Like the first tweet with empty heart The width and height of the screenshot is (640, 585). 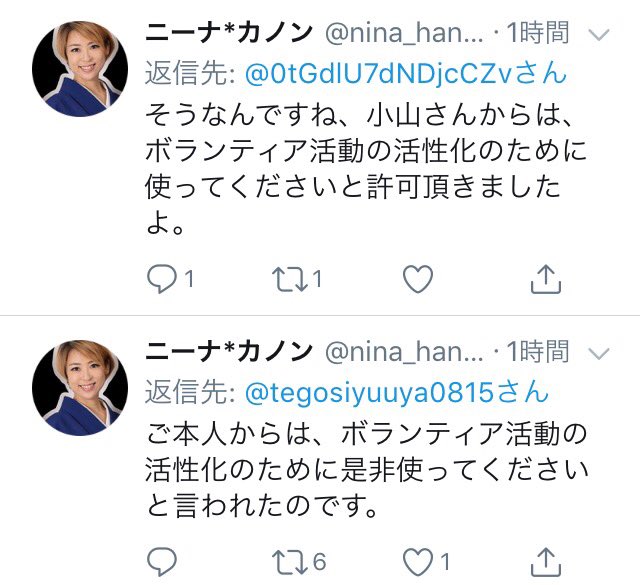[418, 279]
